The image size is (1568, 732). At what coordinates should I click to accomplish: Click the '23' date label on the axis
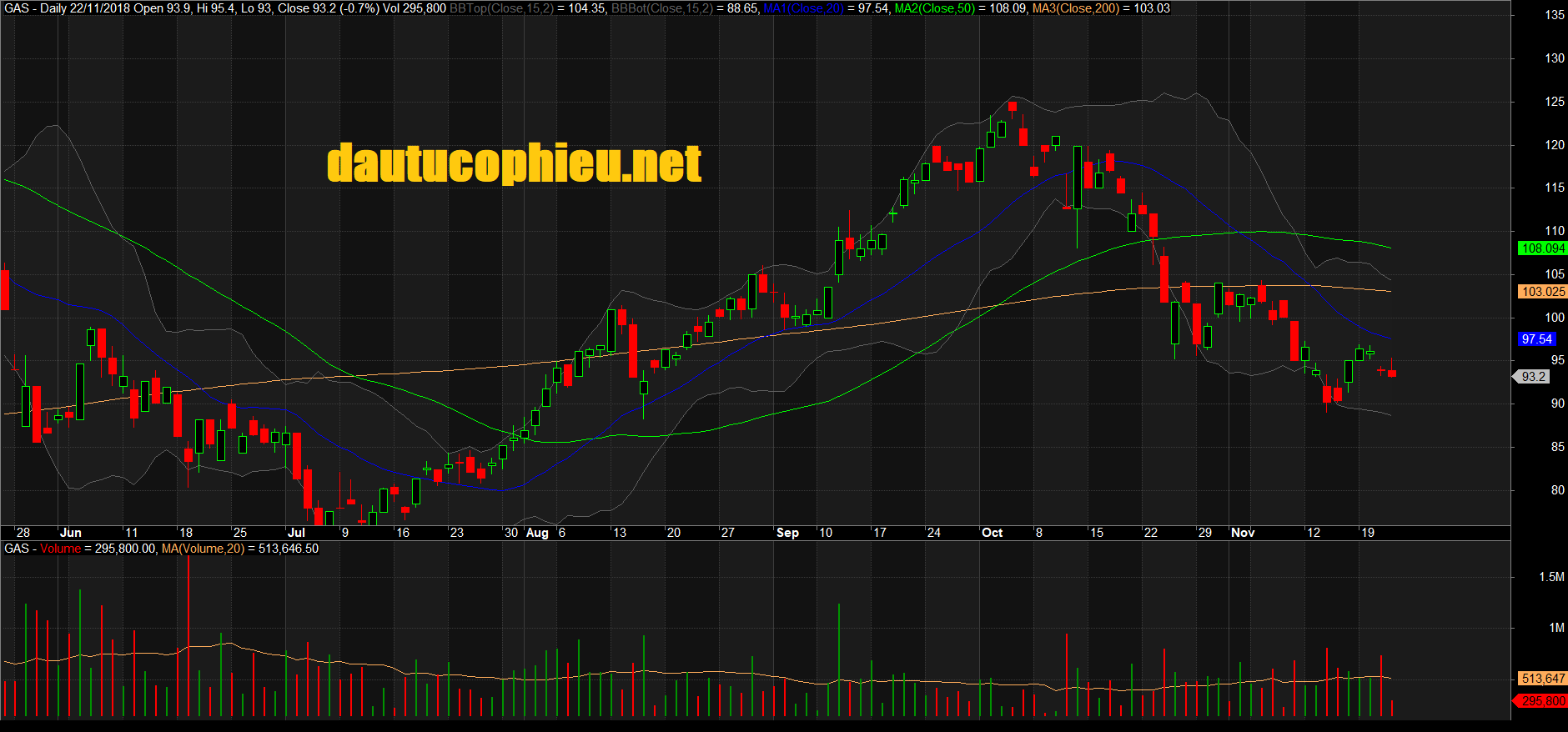tap(457, 533)
